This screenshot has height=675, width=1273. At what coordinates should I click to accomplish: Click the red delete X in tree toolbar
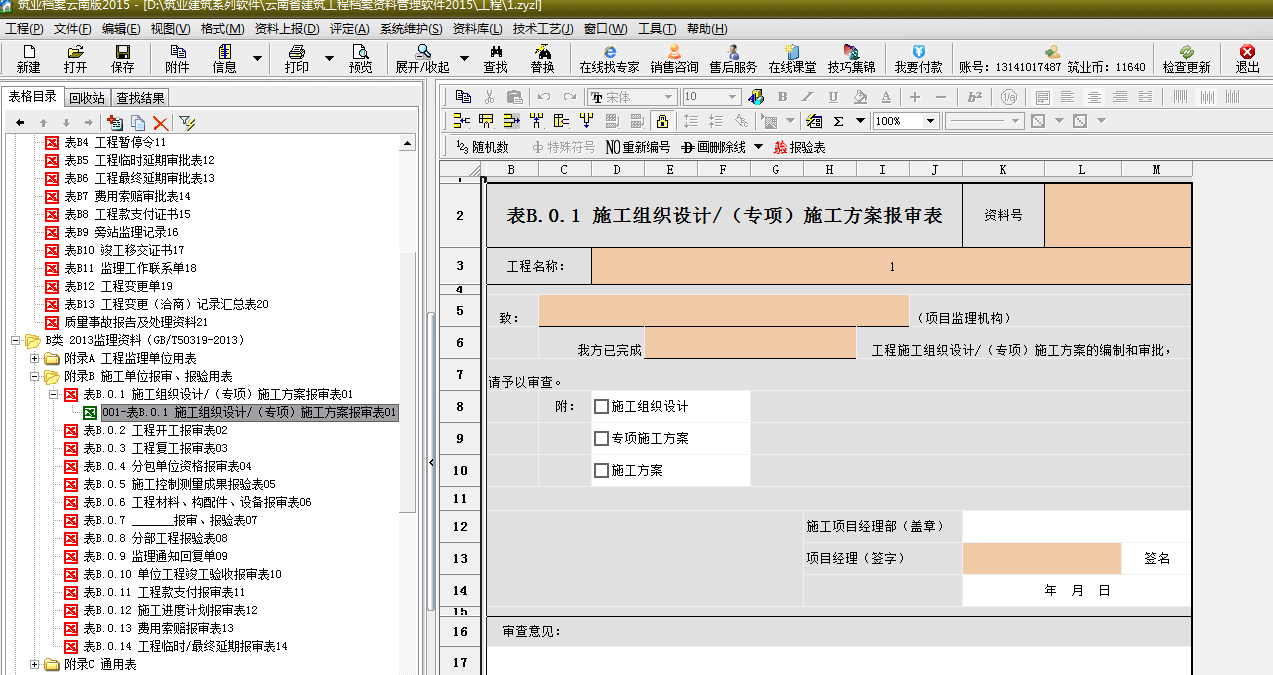pos(160,122)
